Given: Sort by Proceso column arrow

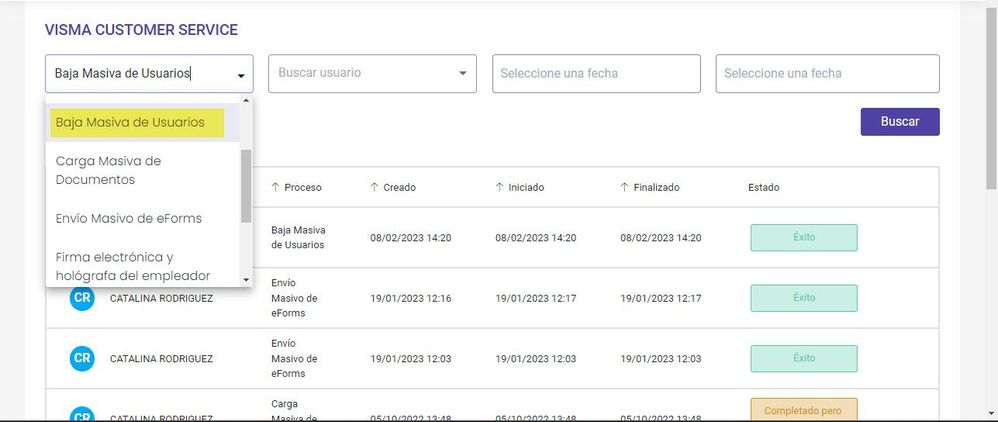Looking at the screenshot, I should (275, 188).
